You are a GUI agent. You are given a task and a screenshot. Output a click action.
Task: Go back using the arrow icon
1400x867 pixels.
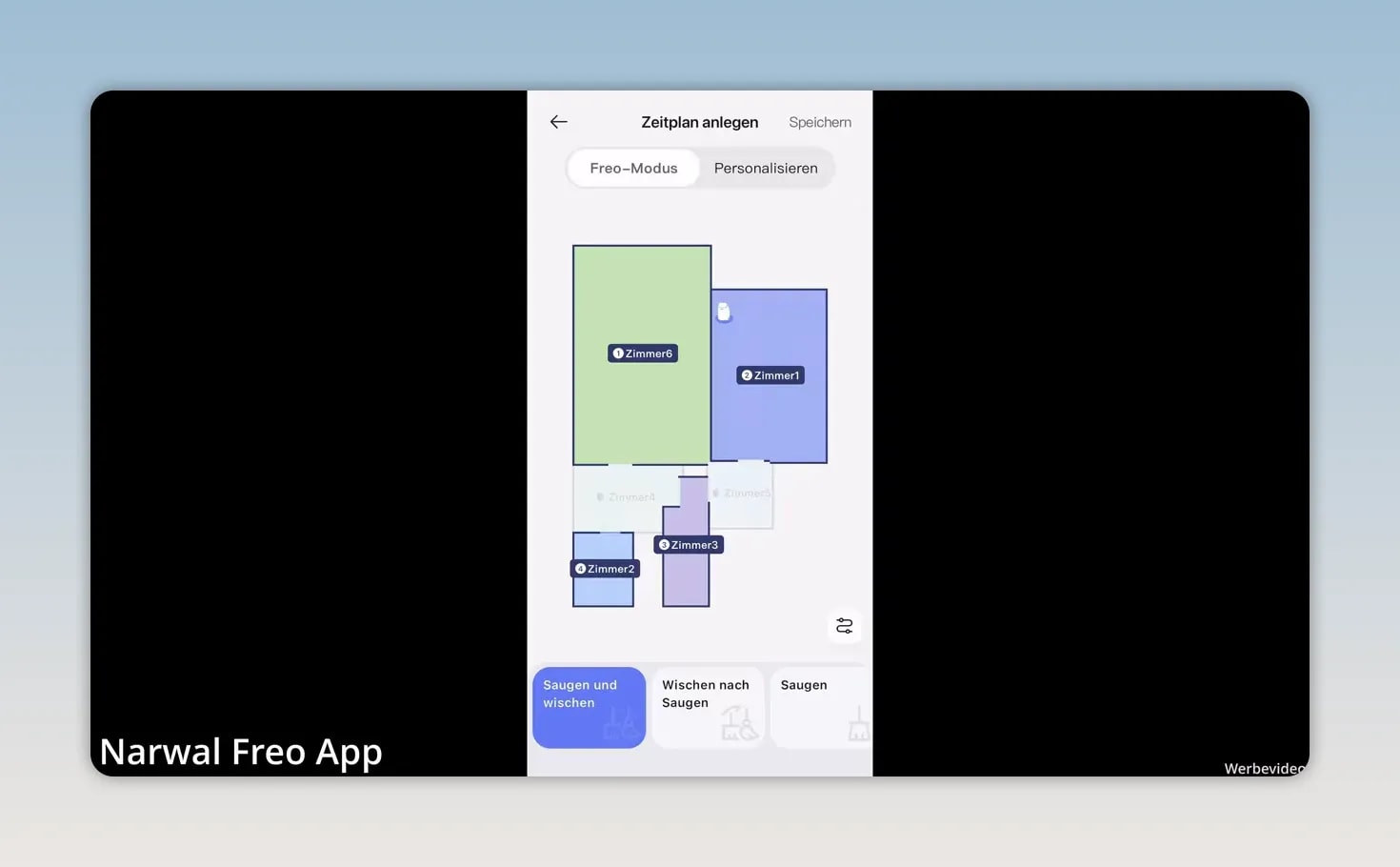pos(558,122)
